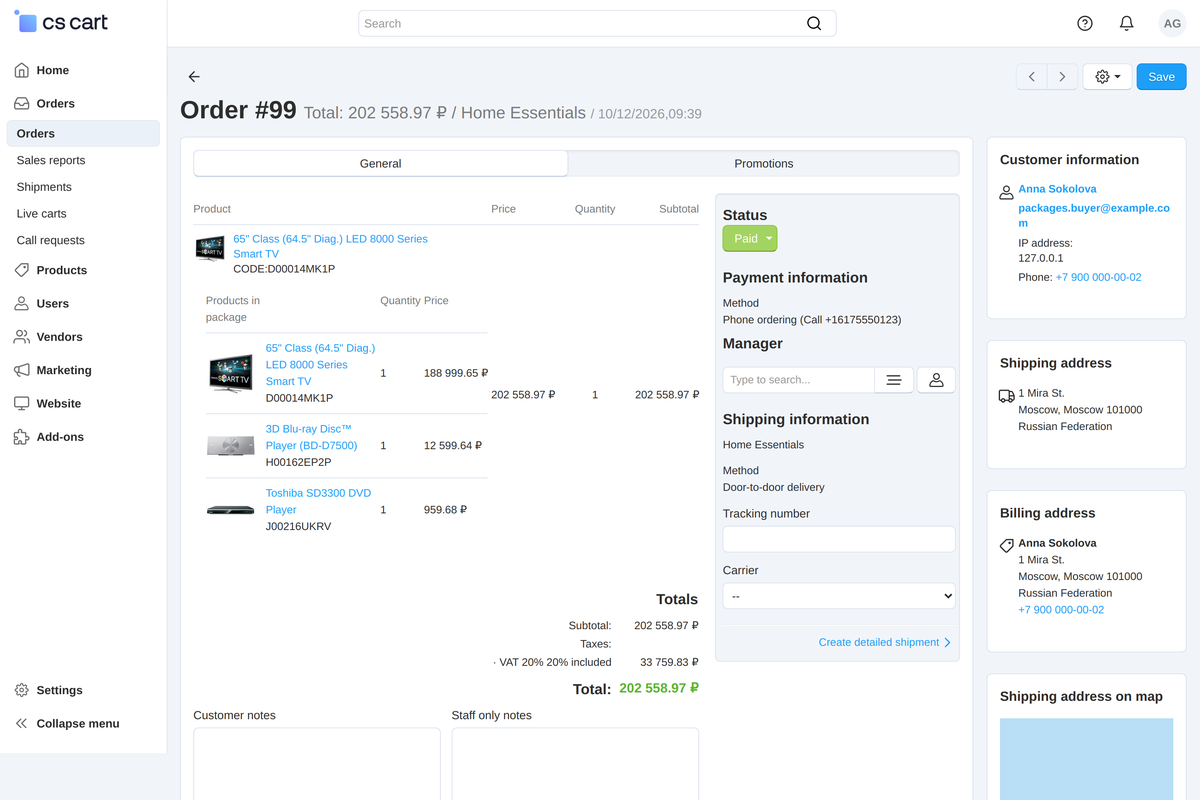Viewport: 1200px width, 800px height.
Task: Open the Toshiba SD3300 DVD Player link
Action: click(x=318, y=501)
